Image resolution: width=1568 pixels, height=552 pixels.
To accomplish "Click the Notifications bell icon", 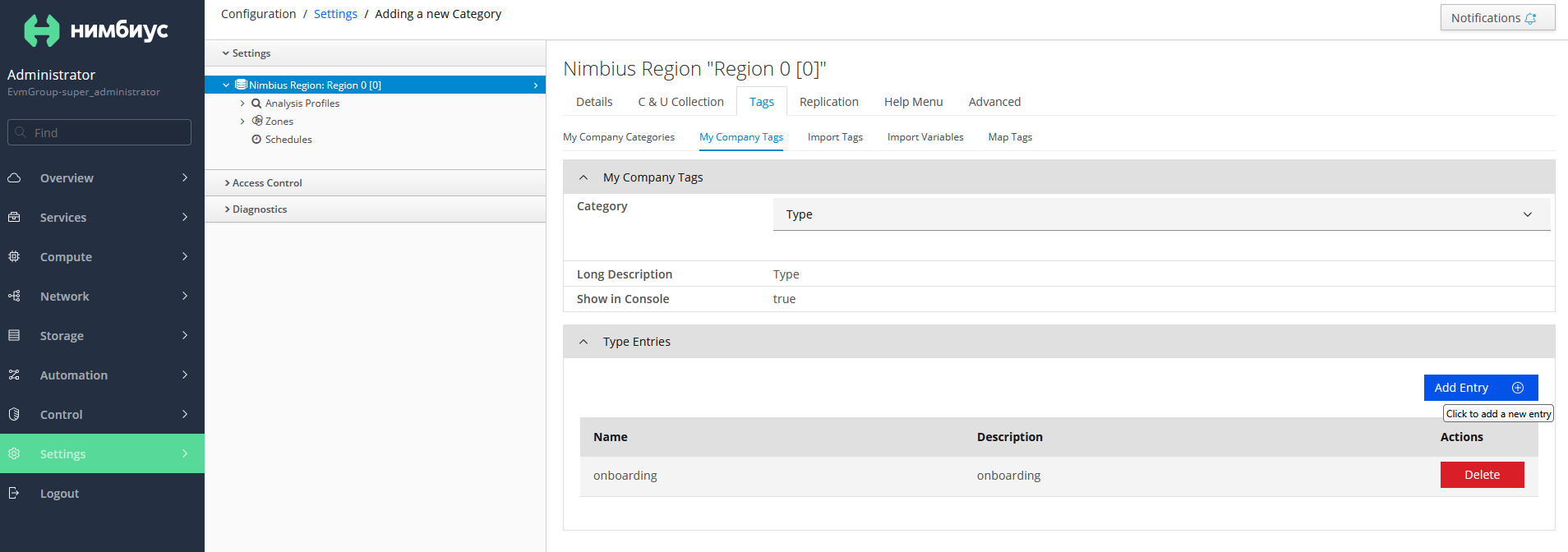I will click(1530, 18).
